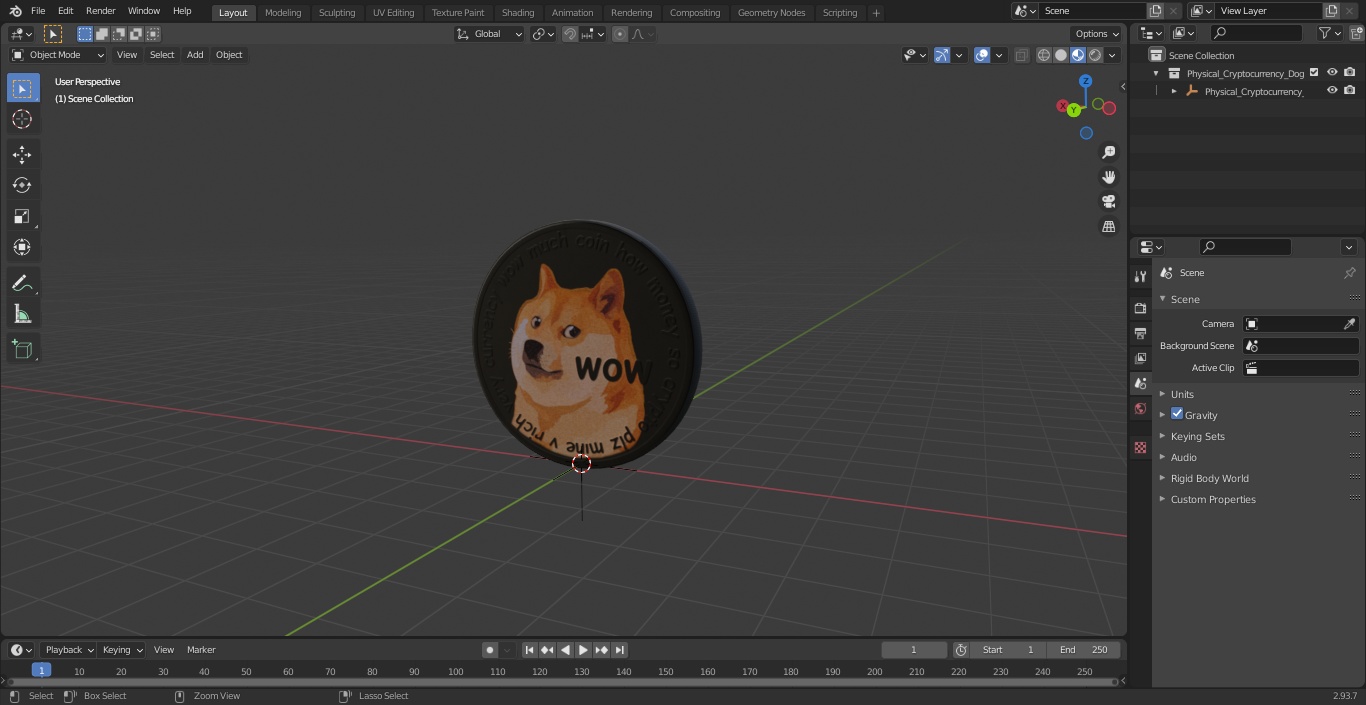Viewport: 1366px width, 705px height.
Task: Click the Background Scene field
Action: 1300,346
